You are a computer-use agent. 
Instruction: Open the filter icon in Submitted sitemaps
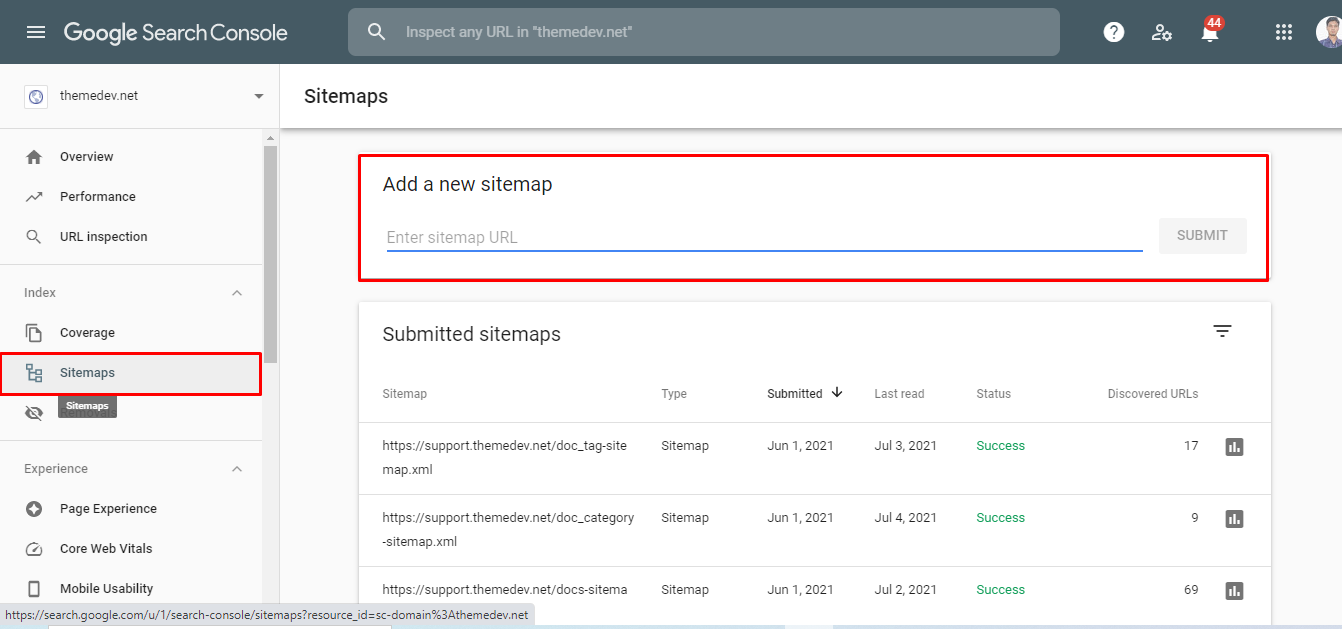1222,331
